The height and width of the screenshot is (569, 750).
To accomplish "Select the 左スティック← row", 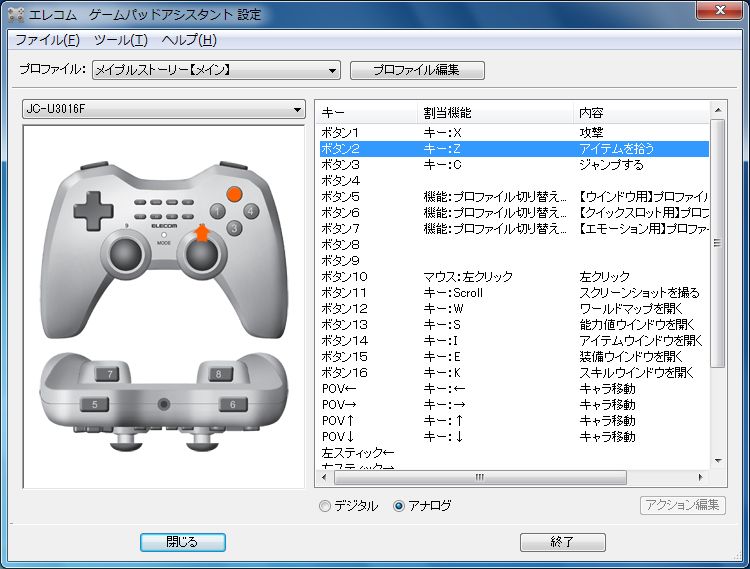I will click(x=514, y=453).
